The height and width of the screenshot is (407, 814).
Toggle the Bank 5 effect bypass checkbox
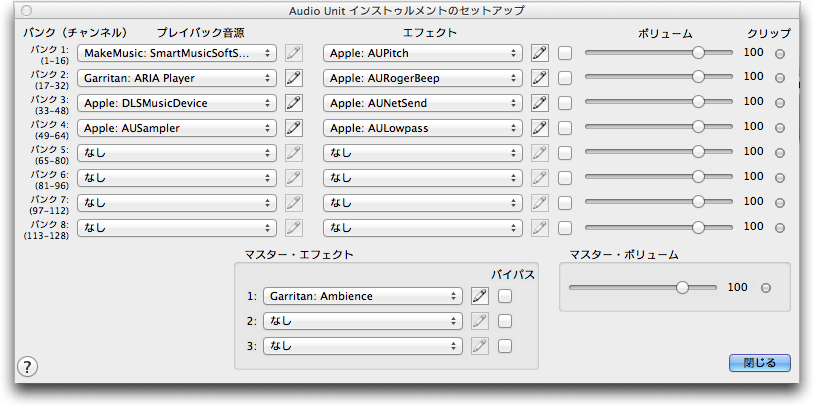click(565, 153)
